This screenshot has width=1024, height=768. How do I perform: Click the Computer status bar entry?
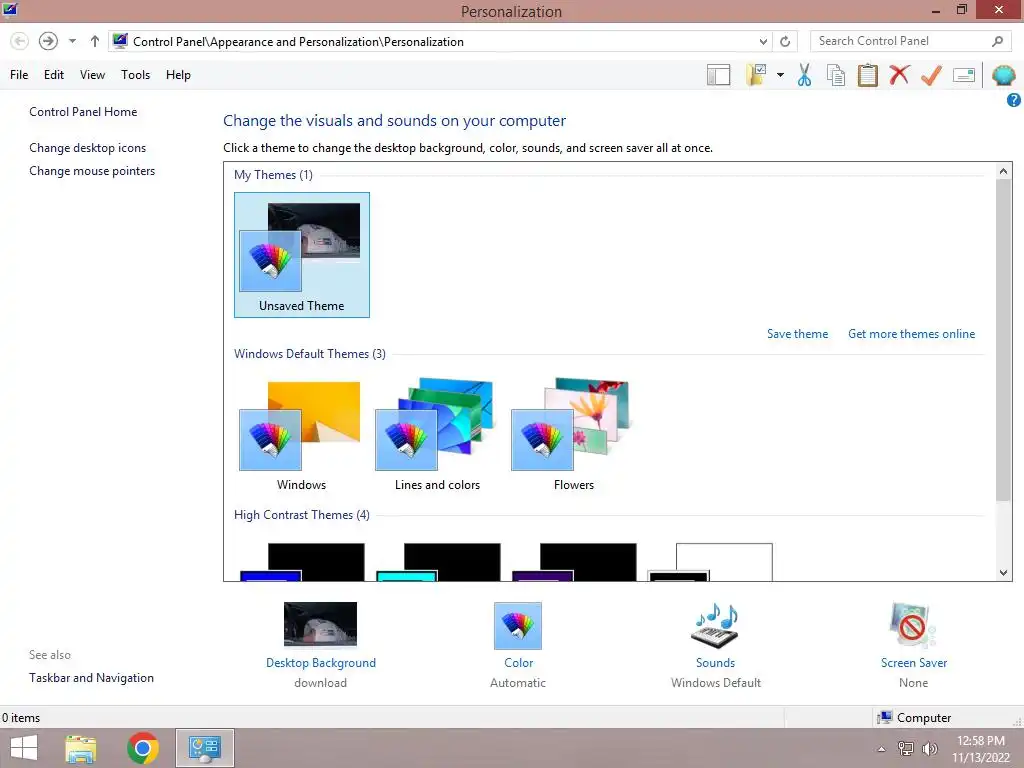[914, 718]
